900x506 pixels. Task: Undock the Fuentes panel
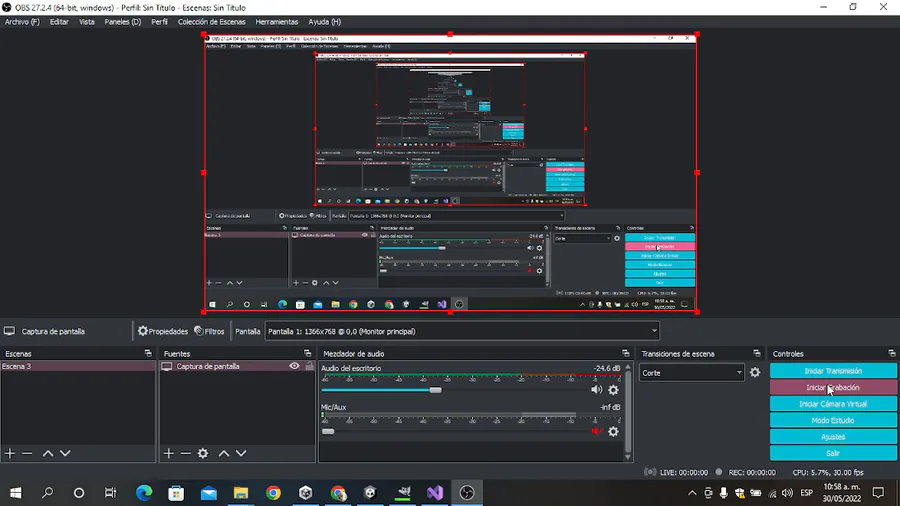308,353
